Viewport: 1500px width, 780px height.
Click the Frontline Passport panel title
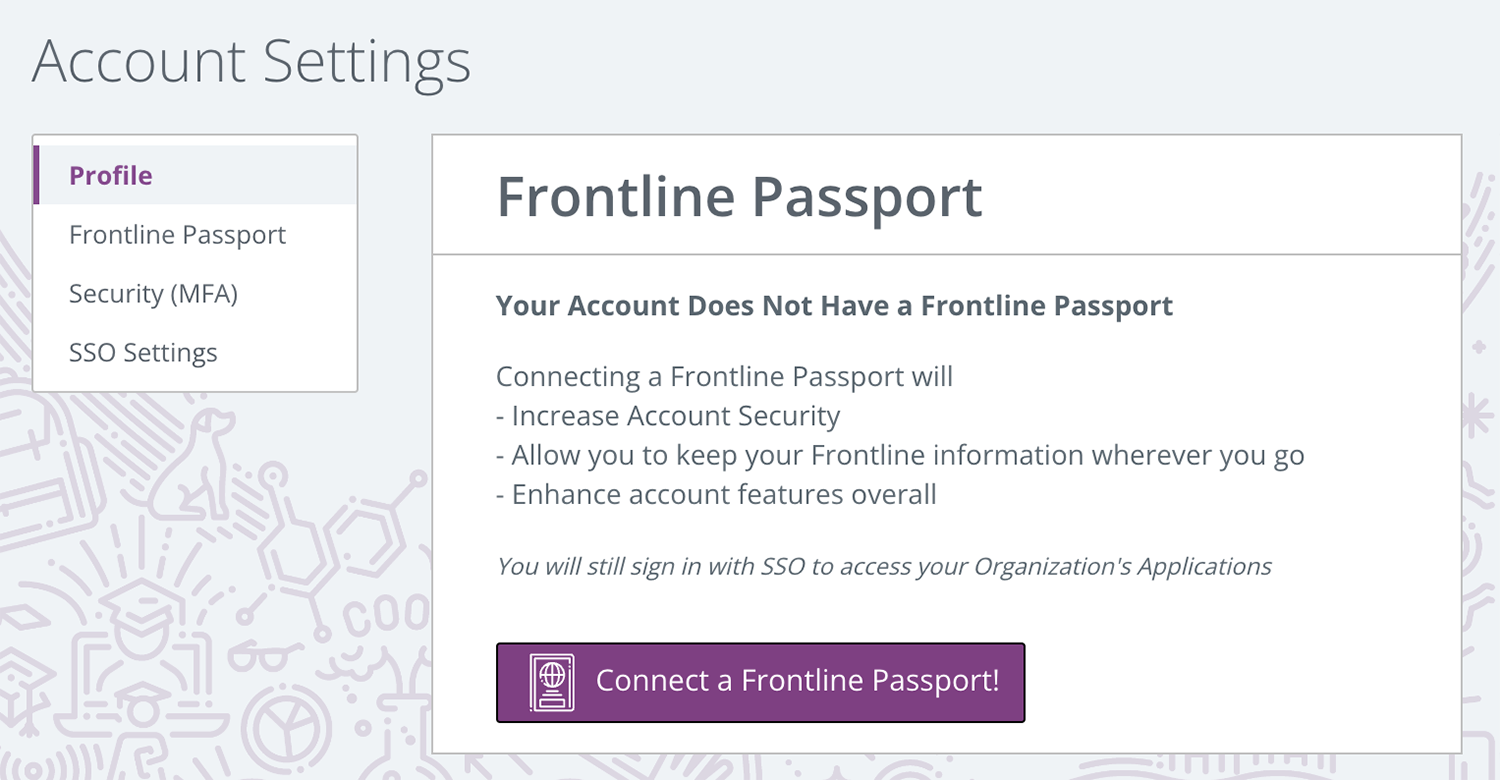[739, 197]
